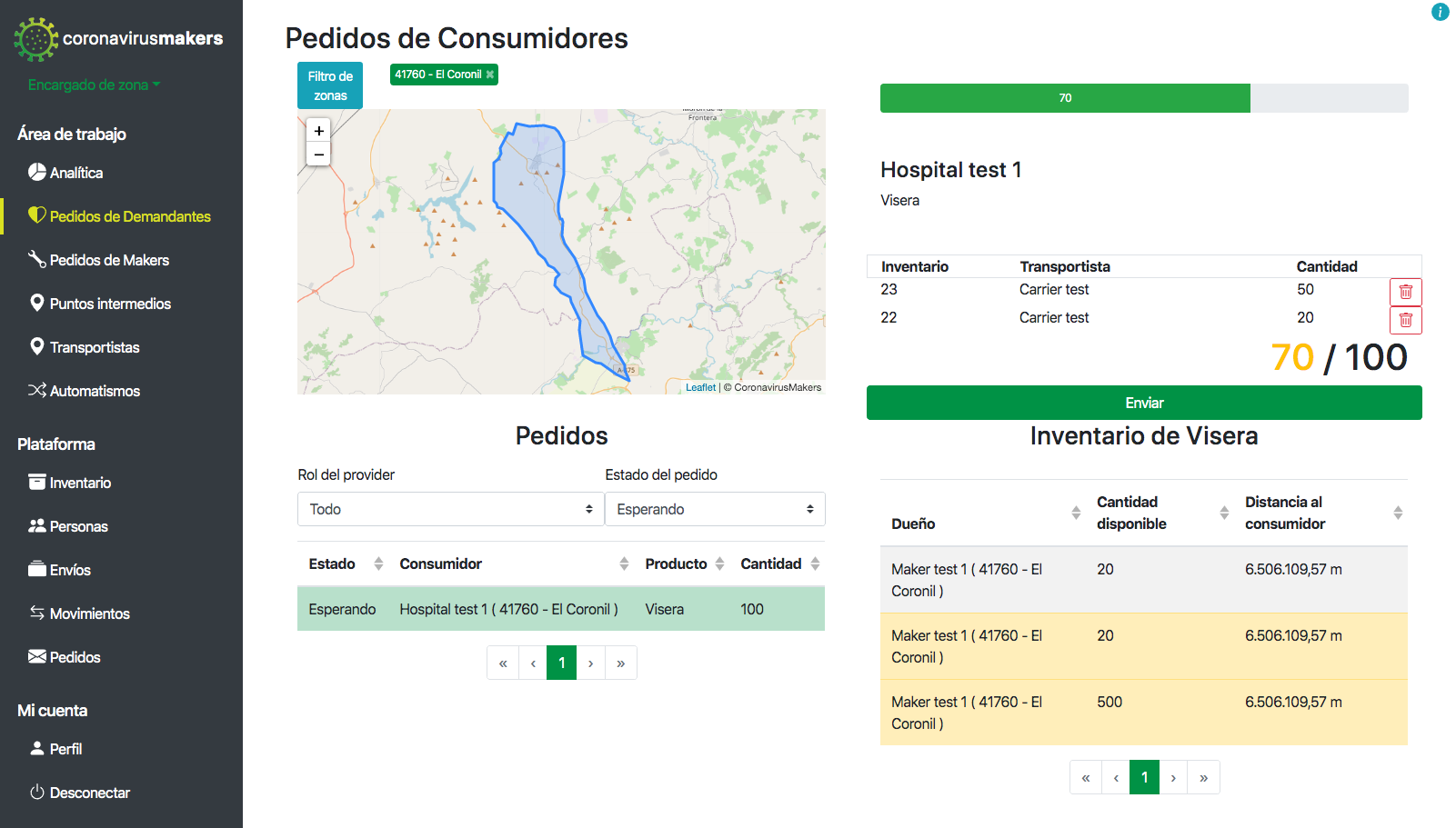Sort orders table by Cantidad
The image size is (1456, 828).
coord(815,564)
